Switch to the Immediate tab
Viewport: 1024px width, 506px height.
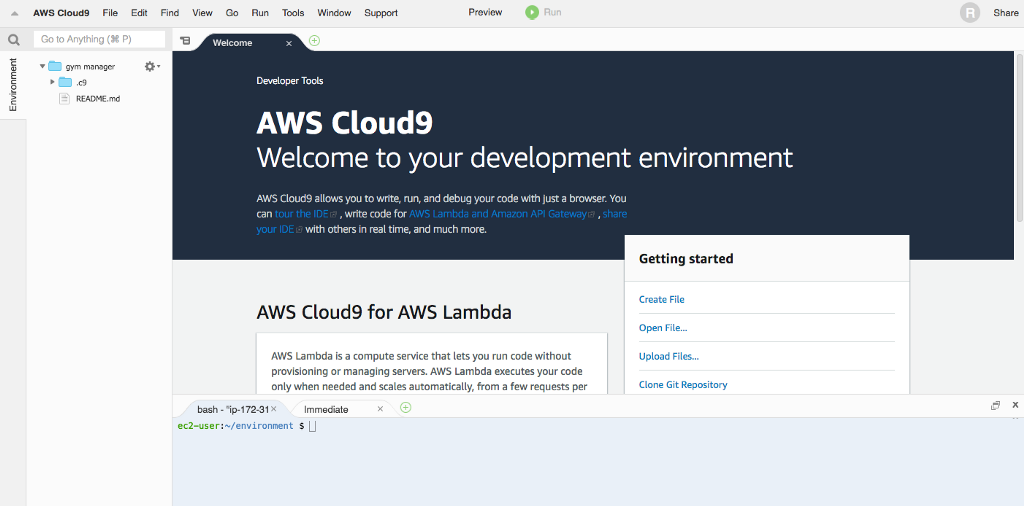pos(326,409)
